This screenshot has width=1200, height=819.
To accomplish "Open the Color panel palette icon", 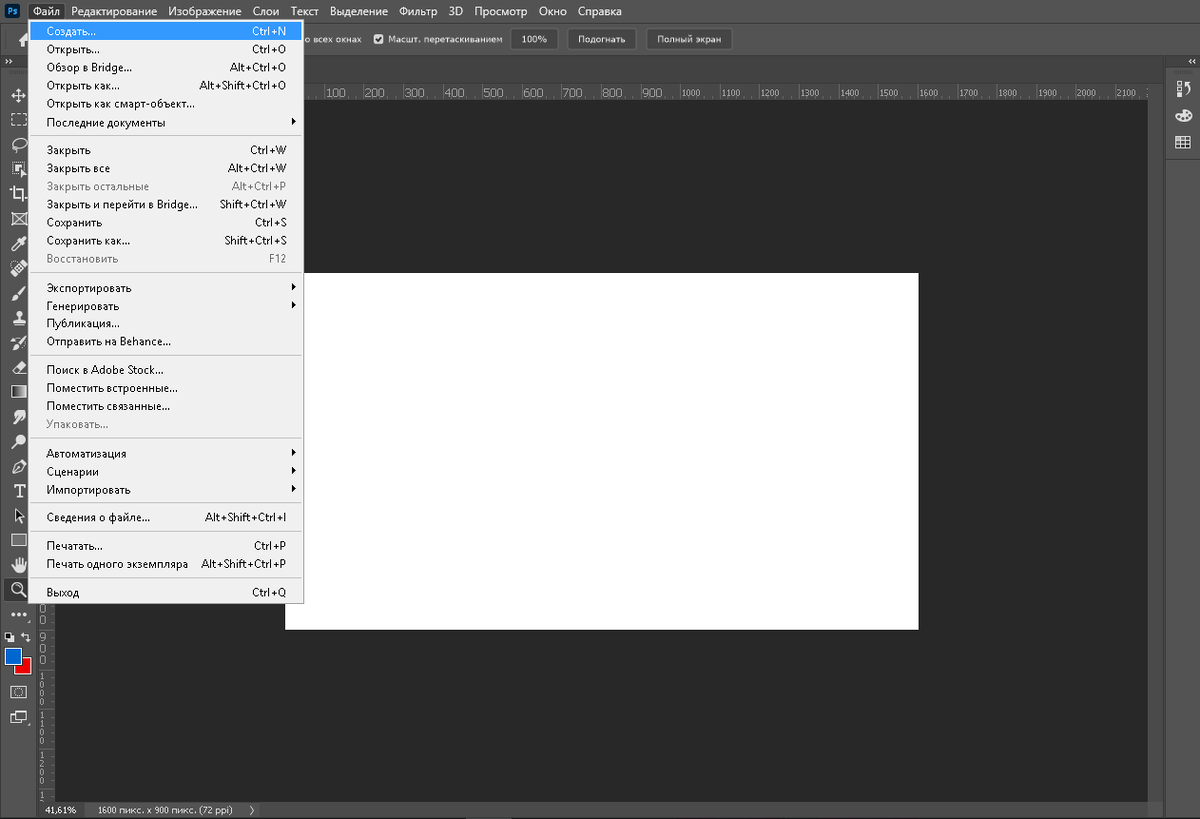I will pyautogui.click(x=1183, y=115).
